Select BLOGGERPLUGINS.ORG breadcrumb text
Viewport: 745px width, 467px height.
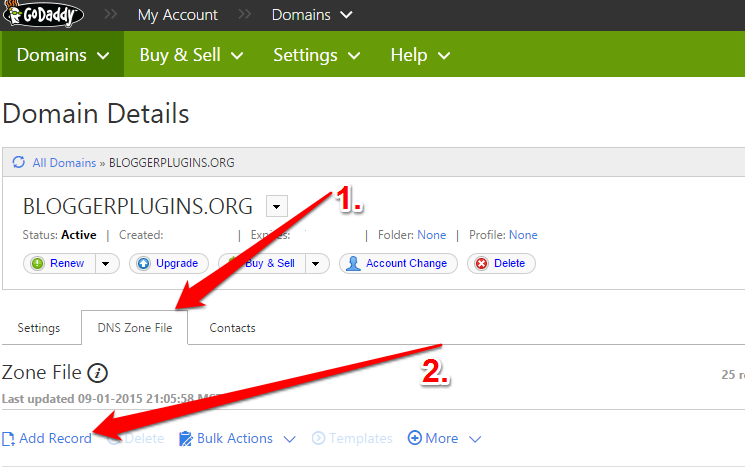click(172, 163)
